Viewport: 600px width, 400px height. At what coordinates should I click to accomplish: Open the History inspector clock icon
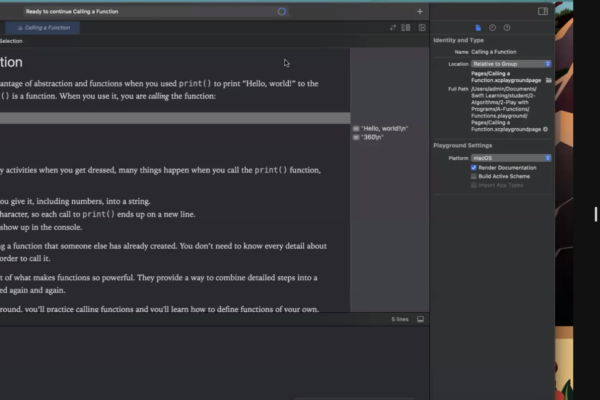(492, 27)
